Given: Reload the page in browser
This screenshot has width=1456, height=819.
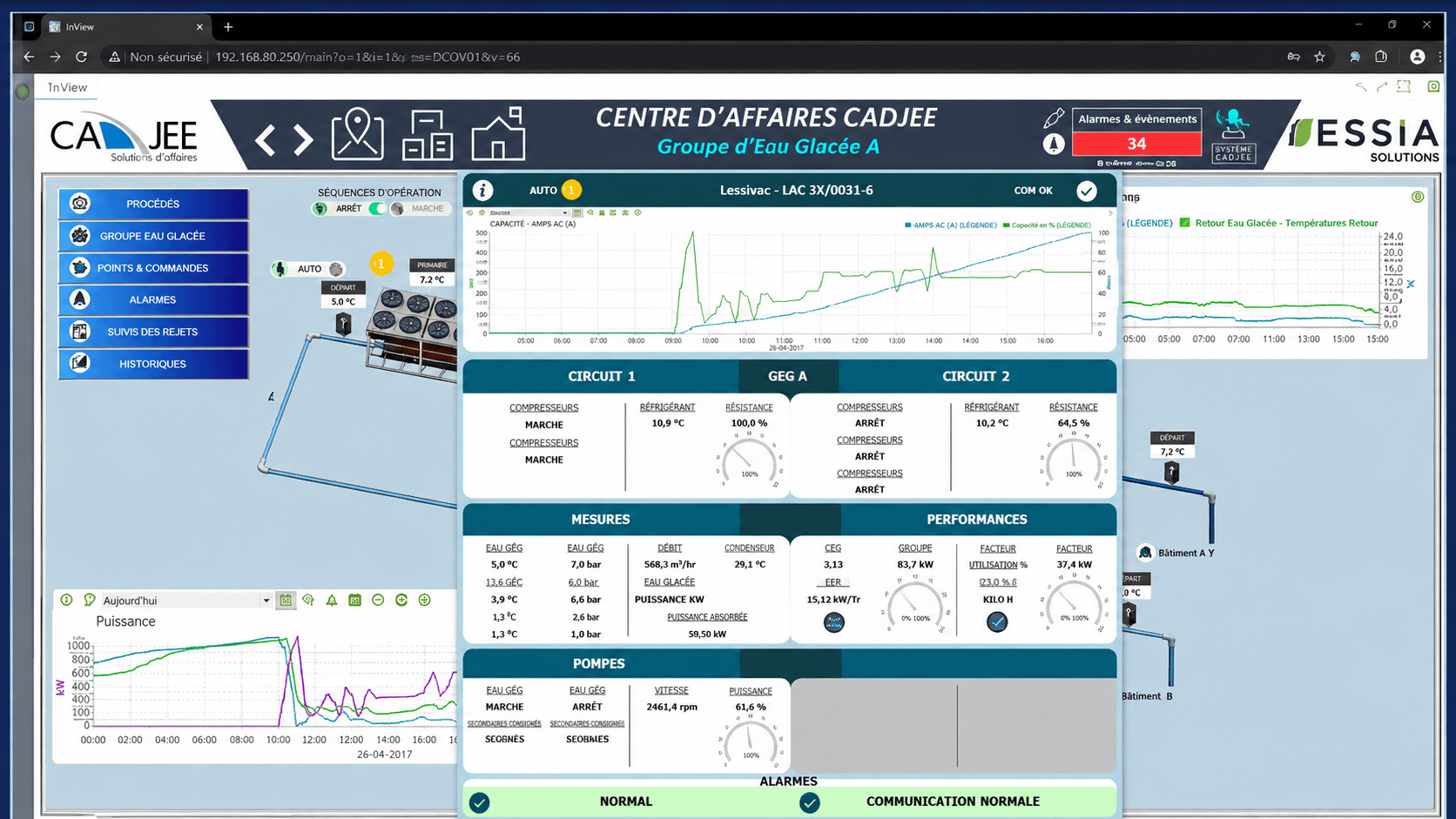Looking at the screenshot, I should tap(81, 57).
